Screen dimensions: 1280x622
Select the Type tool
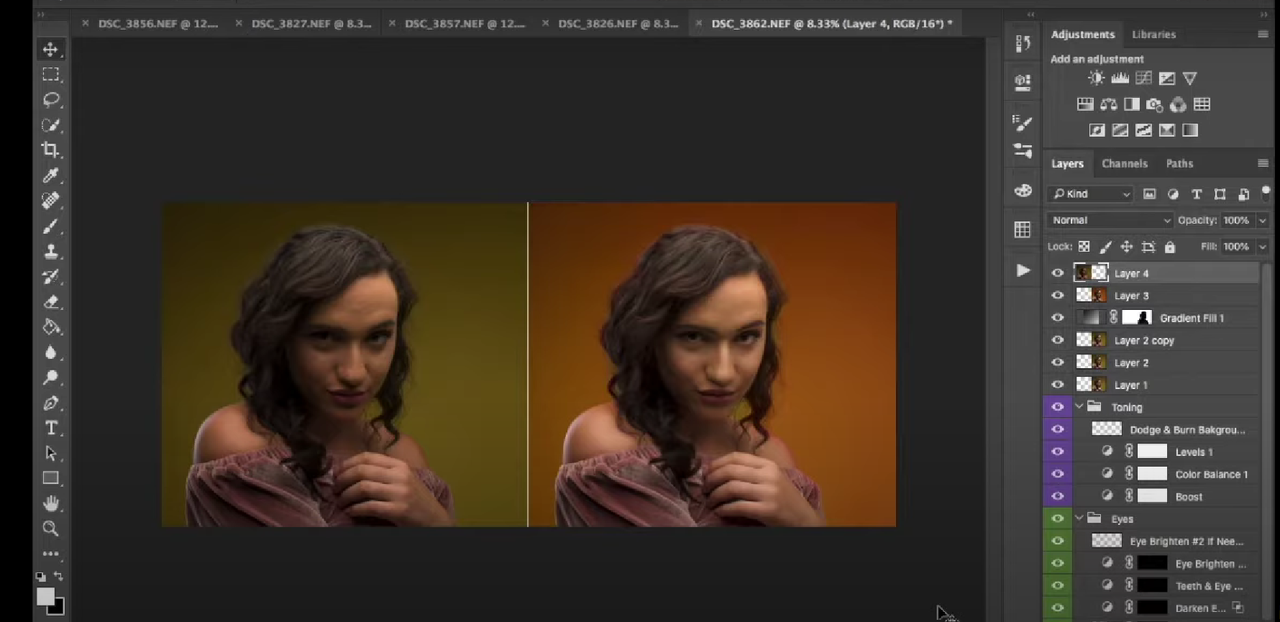point(51,428)
